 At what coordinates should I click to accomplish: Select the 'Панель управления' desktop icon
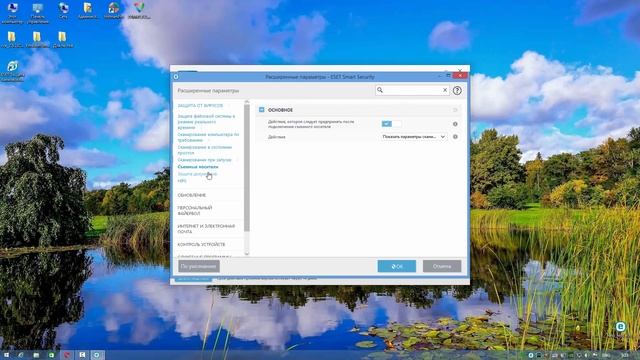tap(38, 13)
